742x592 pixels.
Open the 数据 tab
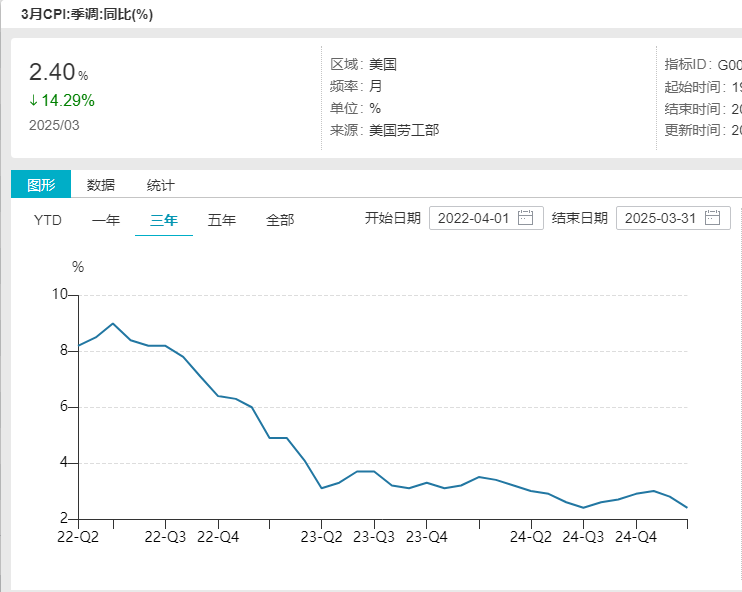click(101, 185)
